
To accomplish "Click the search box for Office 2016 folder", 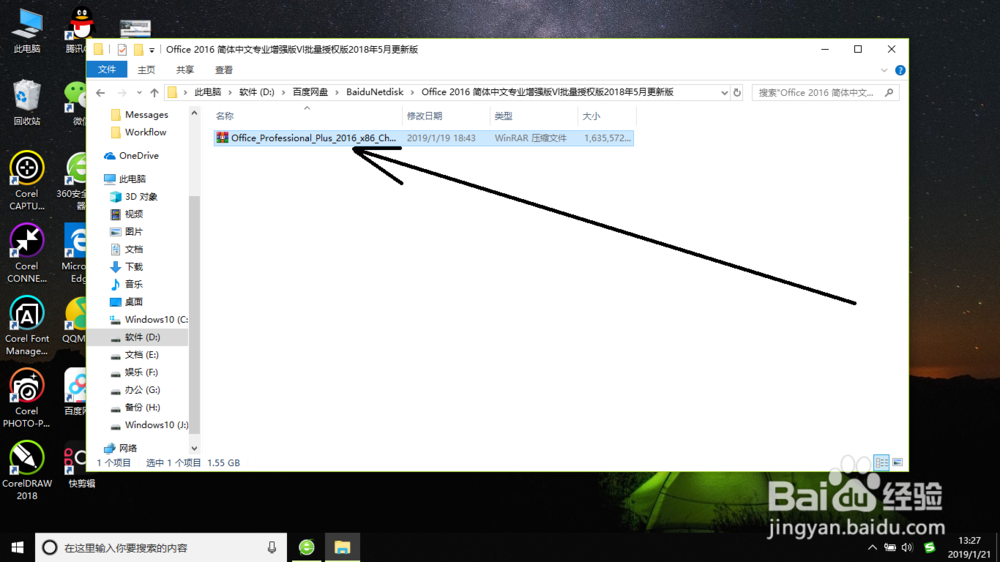I will (826, 92).
